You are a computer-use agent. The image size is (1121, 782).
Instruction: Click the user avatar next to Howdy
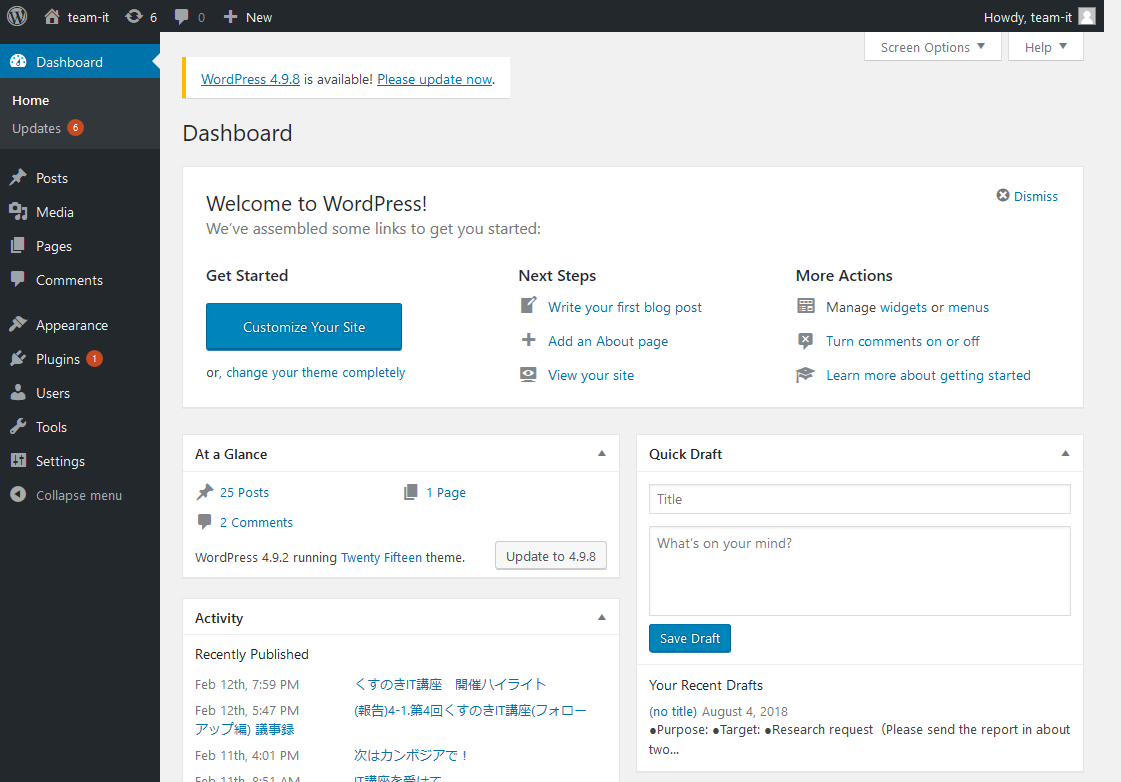tap(1086, 16)
